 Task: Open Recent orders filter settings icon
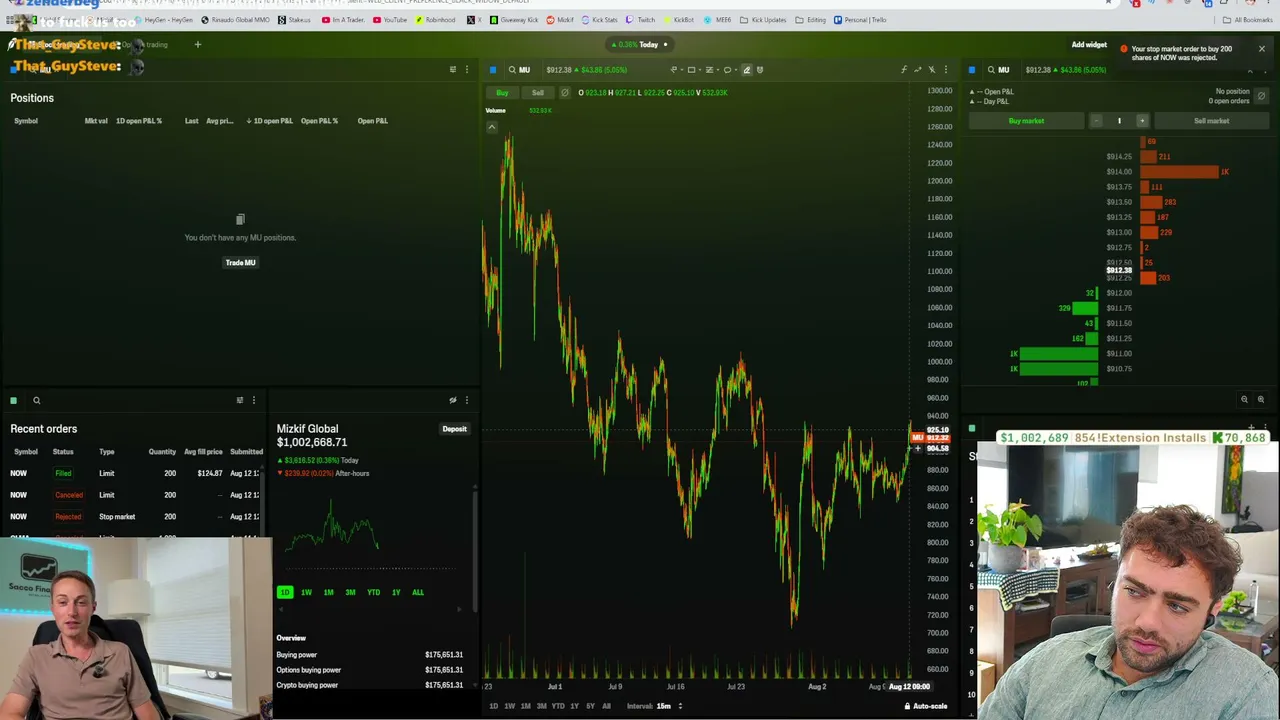240,401
